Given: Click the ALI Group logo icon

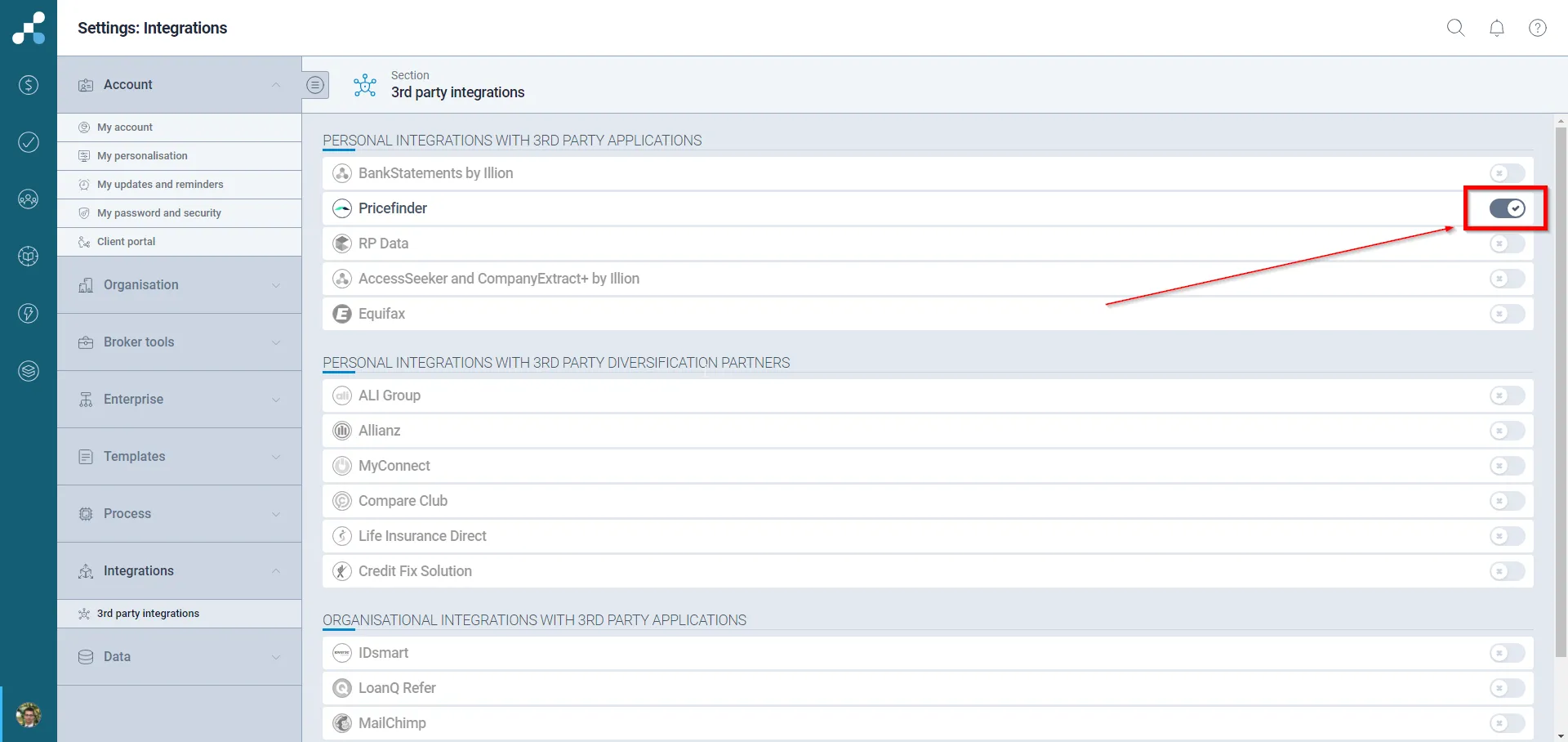Looking at the screenshot, I should click(x=342, y=396).
